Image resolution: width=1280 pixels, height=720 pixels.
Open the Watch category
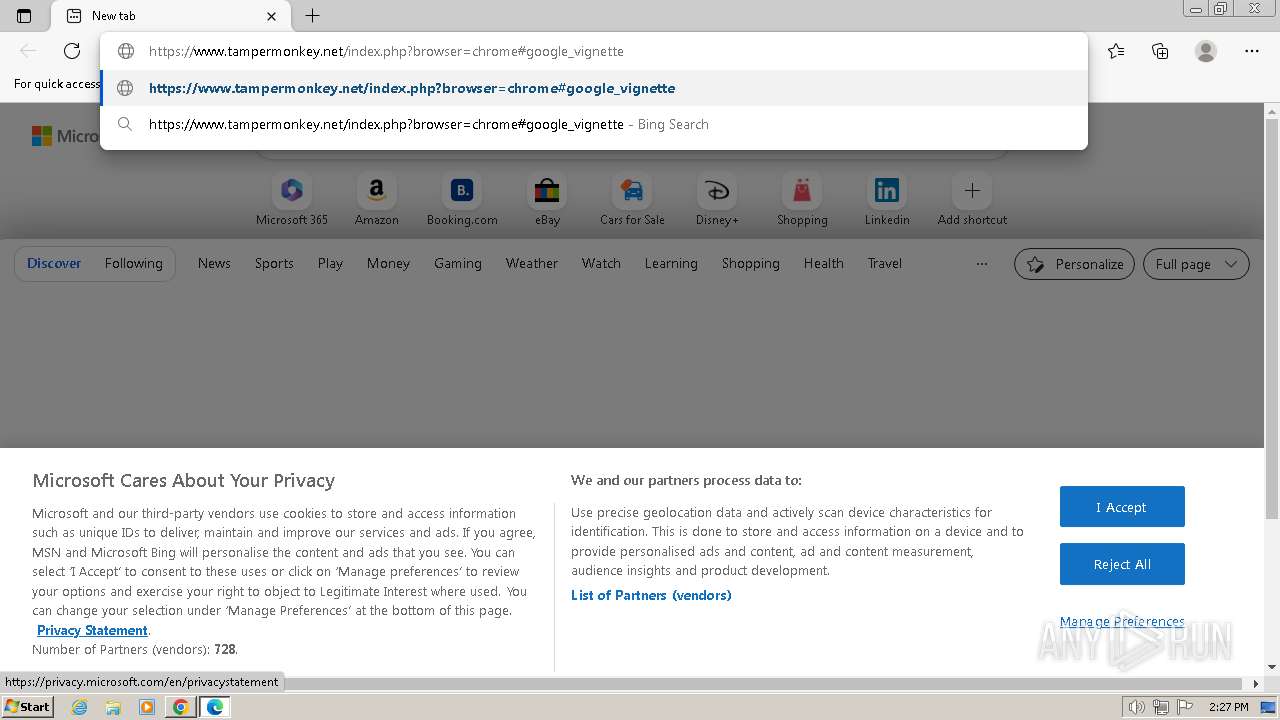601,263
